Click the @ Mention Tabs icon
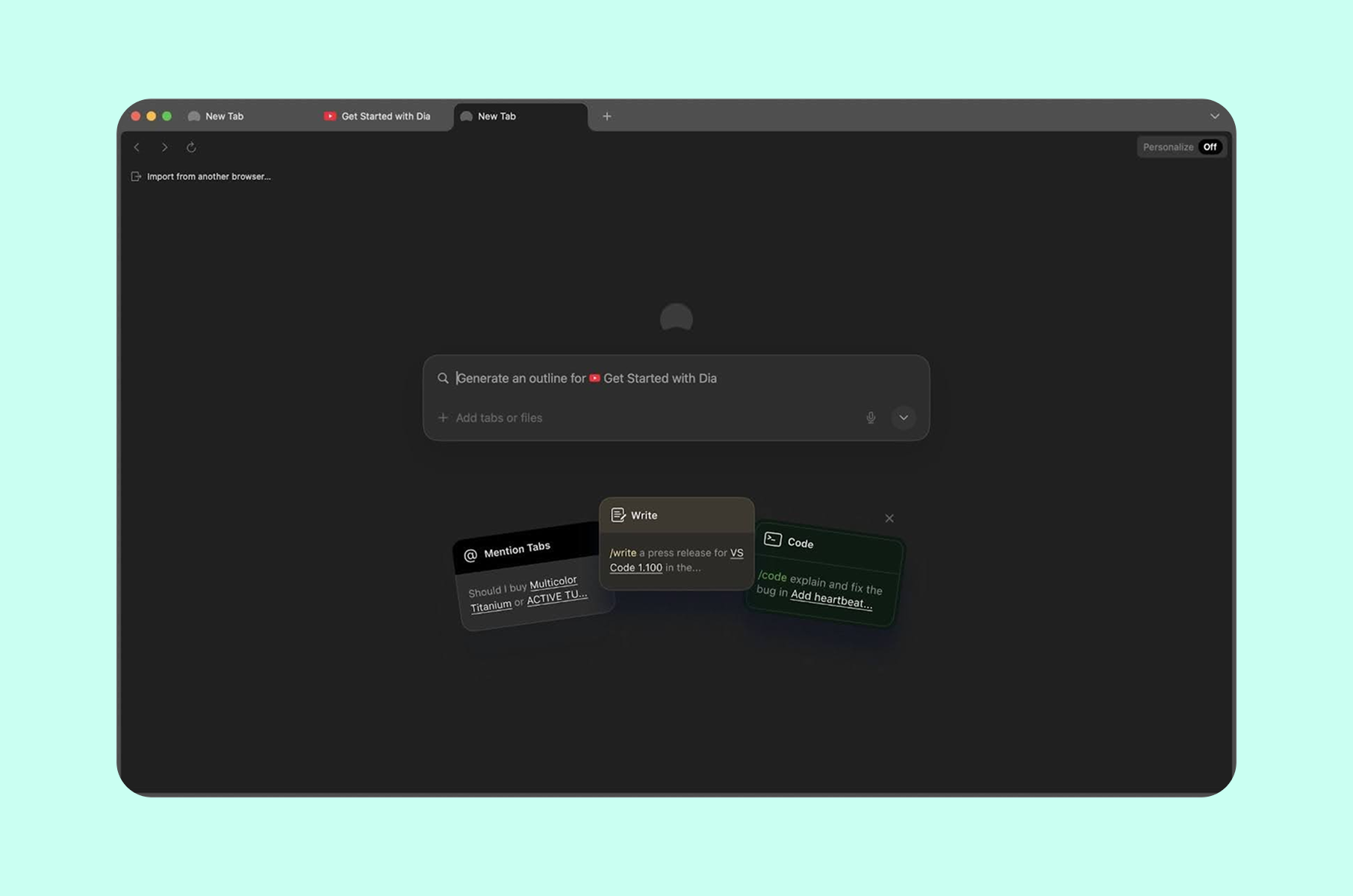The height and width of the screenshot is (896, 1353). coord(470,553)
